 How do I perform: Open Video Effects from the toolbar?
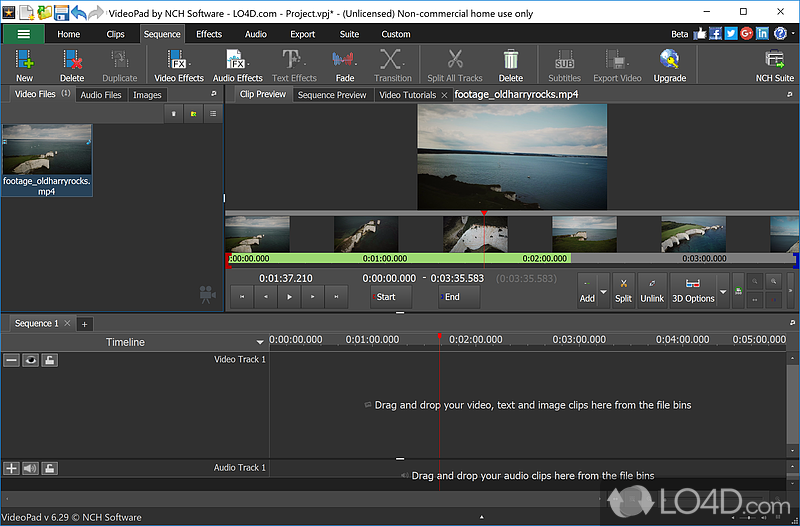[179, 65]
